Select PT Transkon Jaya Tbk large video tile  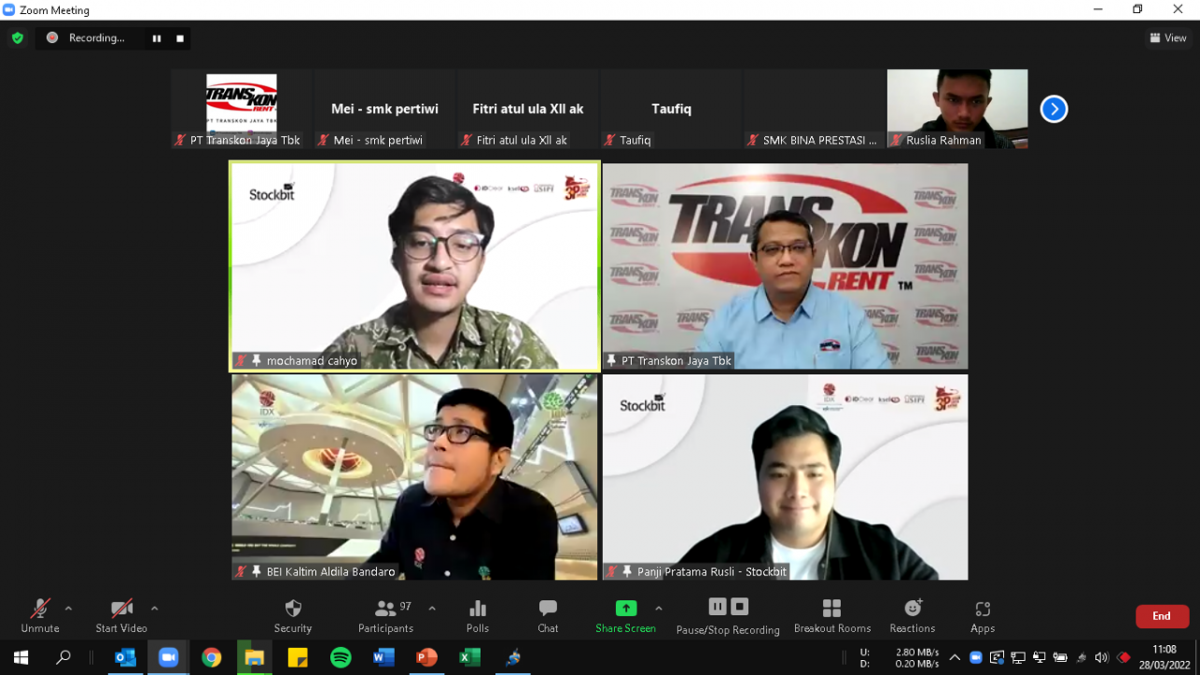(x=785, y=266)
